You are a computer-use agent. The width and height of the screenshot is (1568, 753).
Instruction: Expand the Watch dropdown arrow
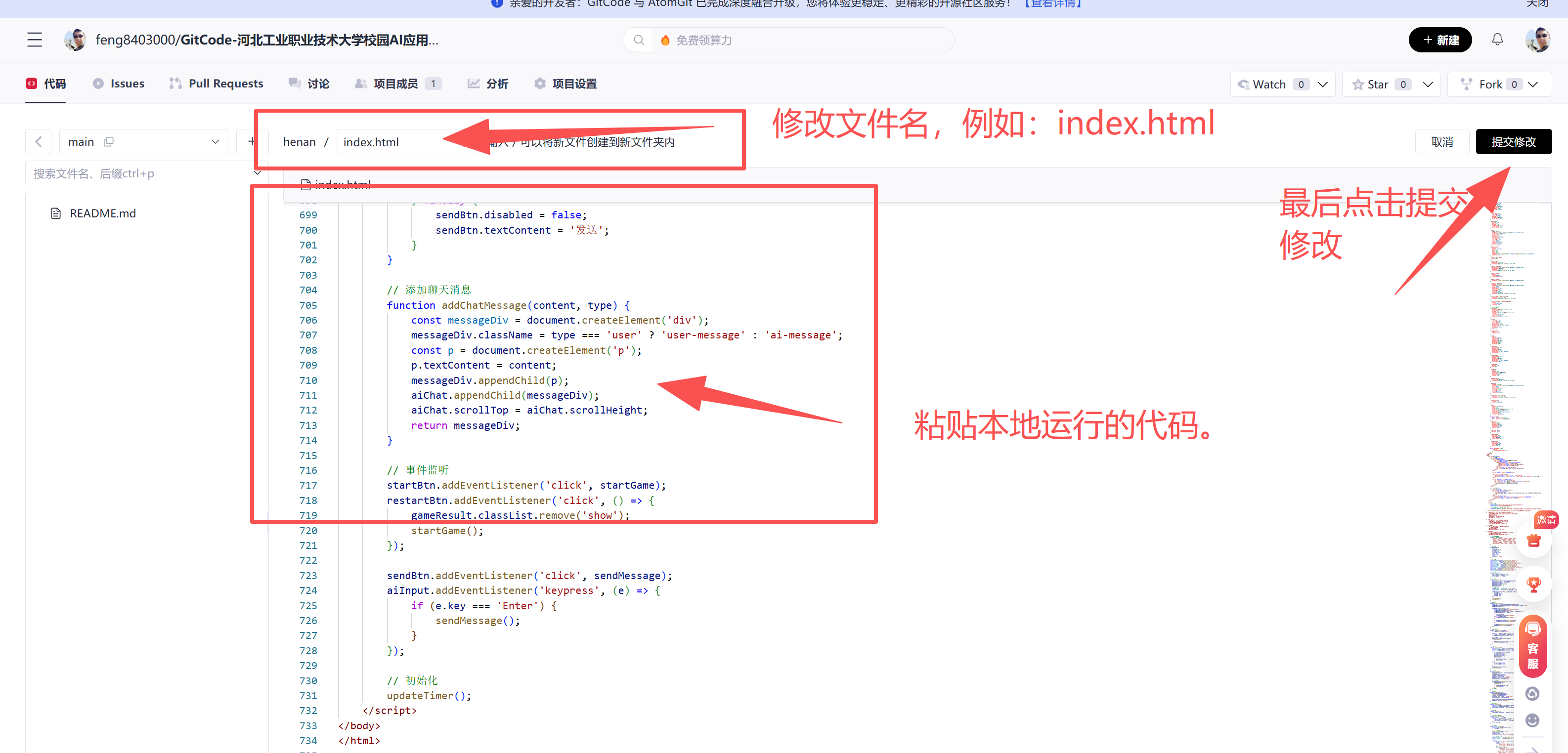[x=1323, y=84]
